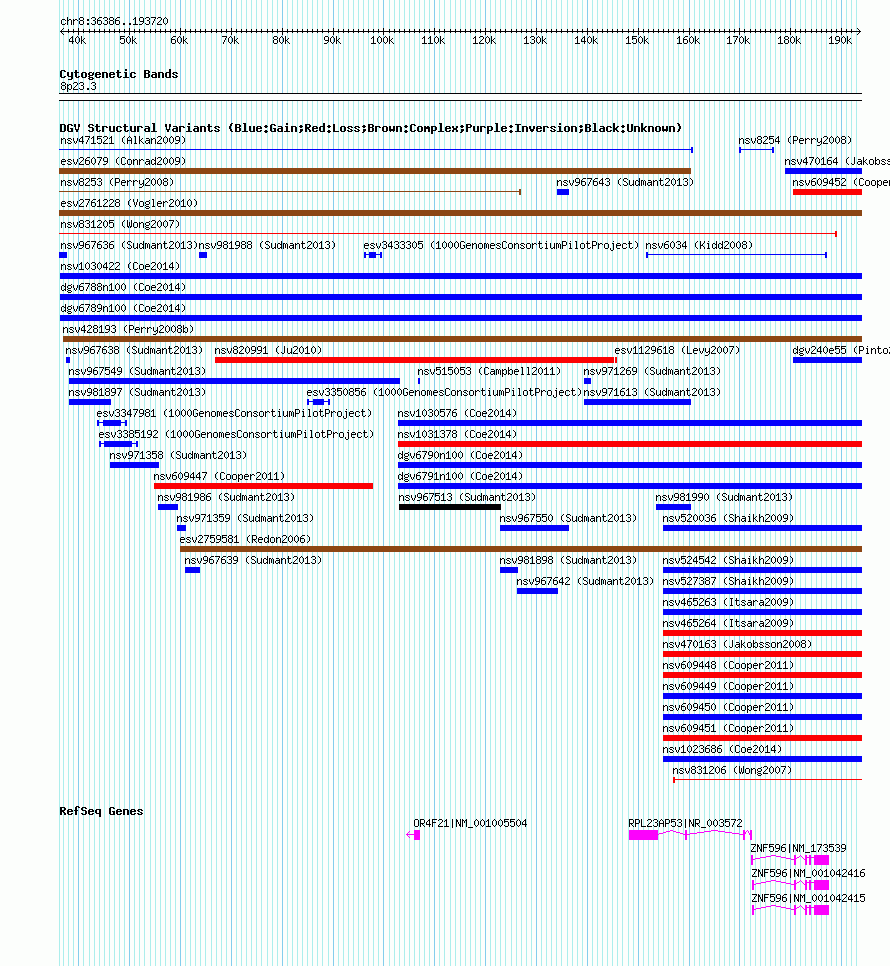The image size is (890, 966).
Task: Click the nsv981898 (Sudmant2013) label
Action: point(568,559)
